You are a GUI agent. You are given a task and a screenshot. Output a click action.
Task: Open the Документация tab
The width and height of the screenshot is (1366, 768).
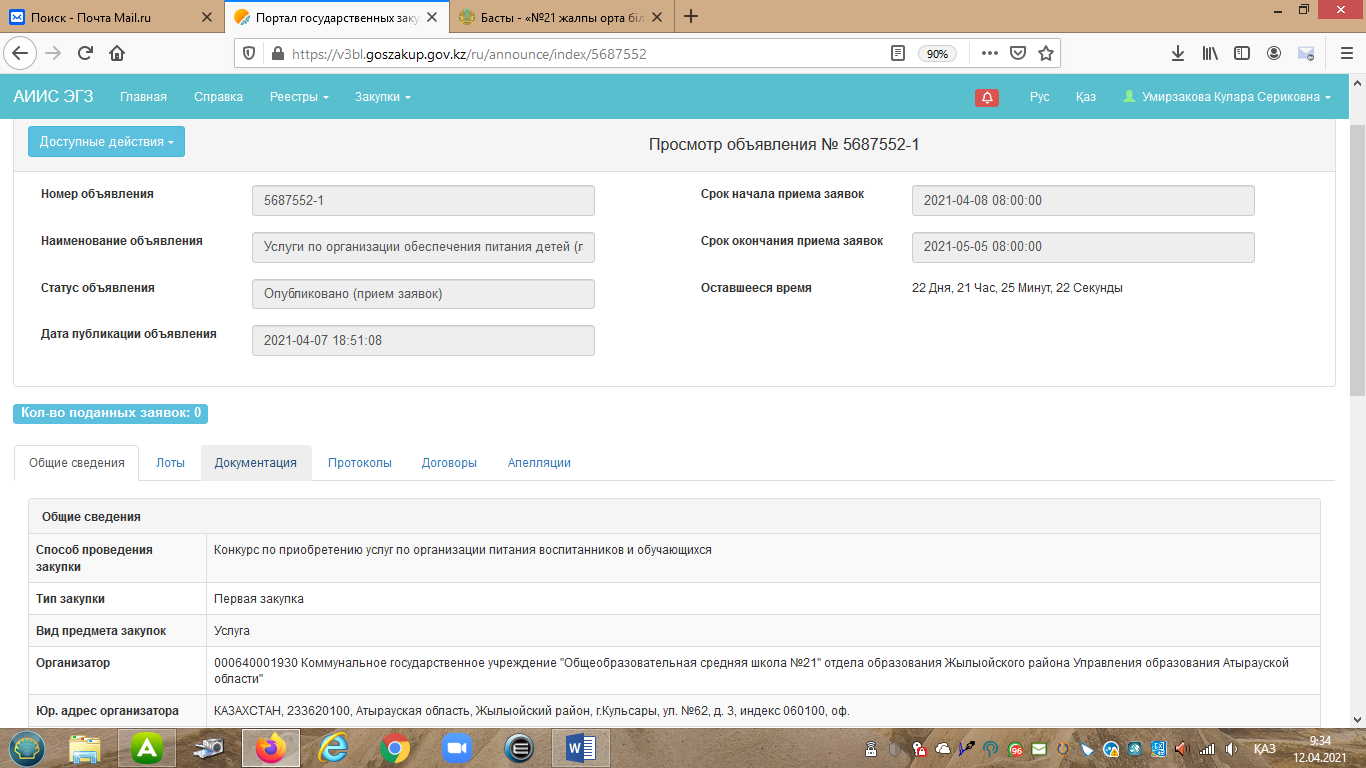256,463
